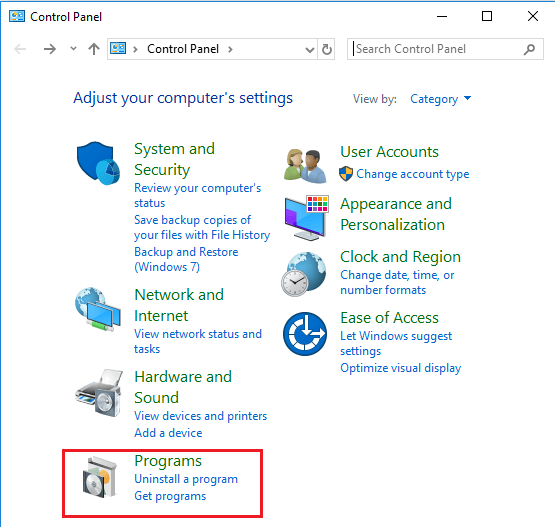Image resolution: width=556 pixels, height=527 pixels.
Task: Open Appearance and Personalization category
Action: (396, 214)
